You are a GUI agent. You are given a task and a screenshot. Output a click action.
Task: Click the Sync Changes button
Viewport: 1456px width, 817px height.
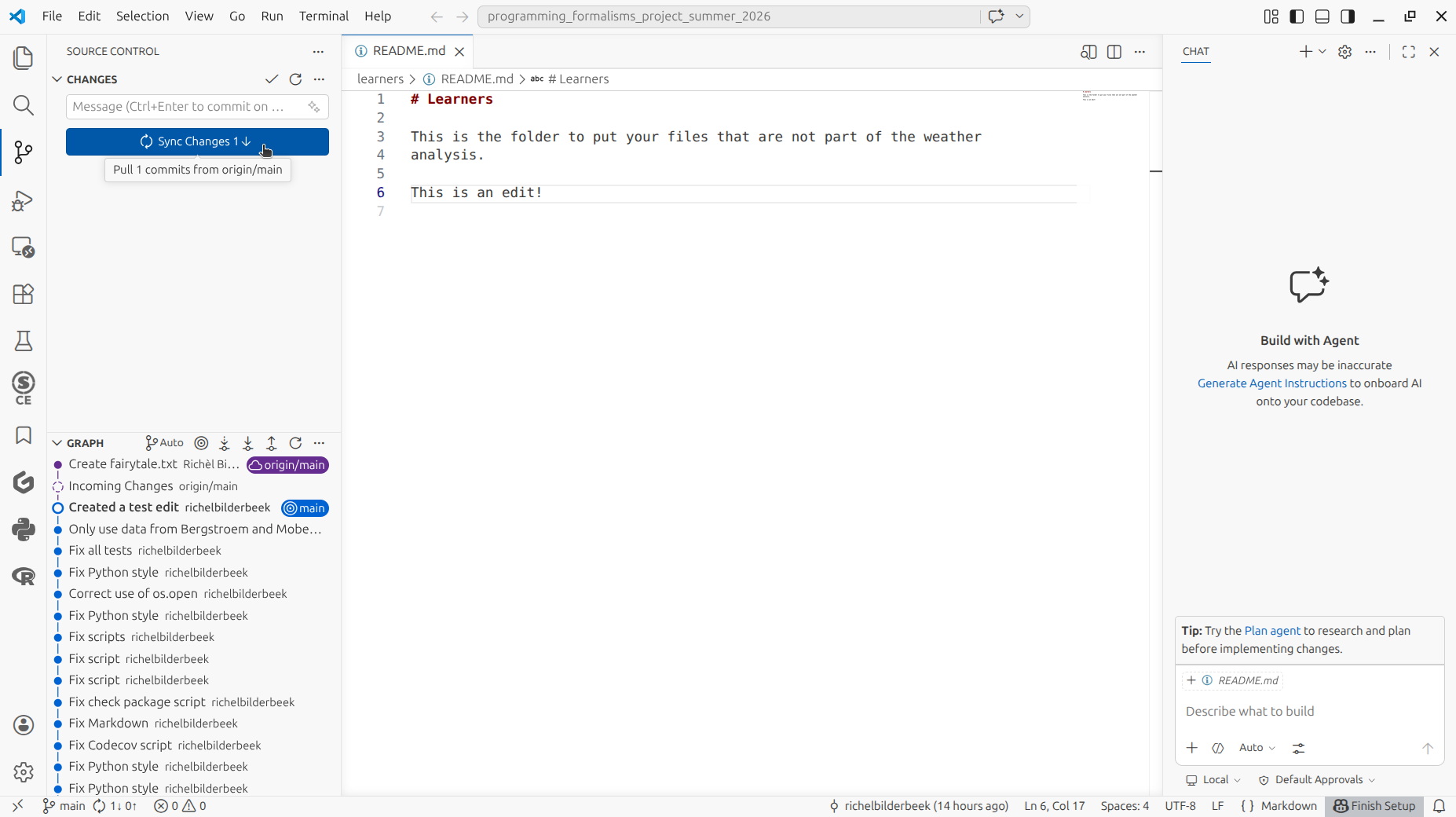(197, 142)
